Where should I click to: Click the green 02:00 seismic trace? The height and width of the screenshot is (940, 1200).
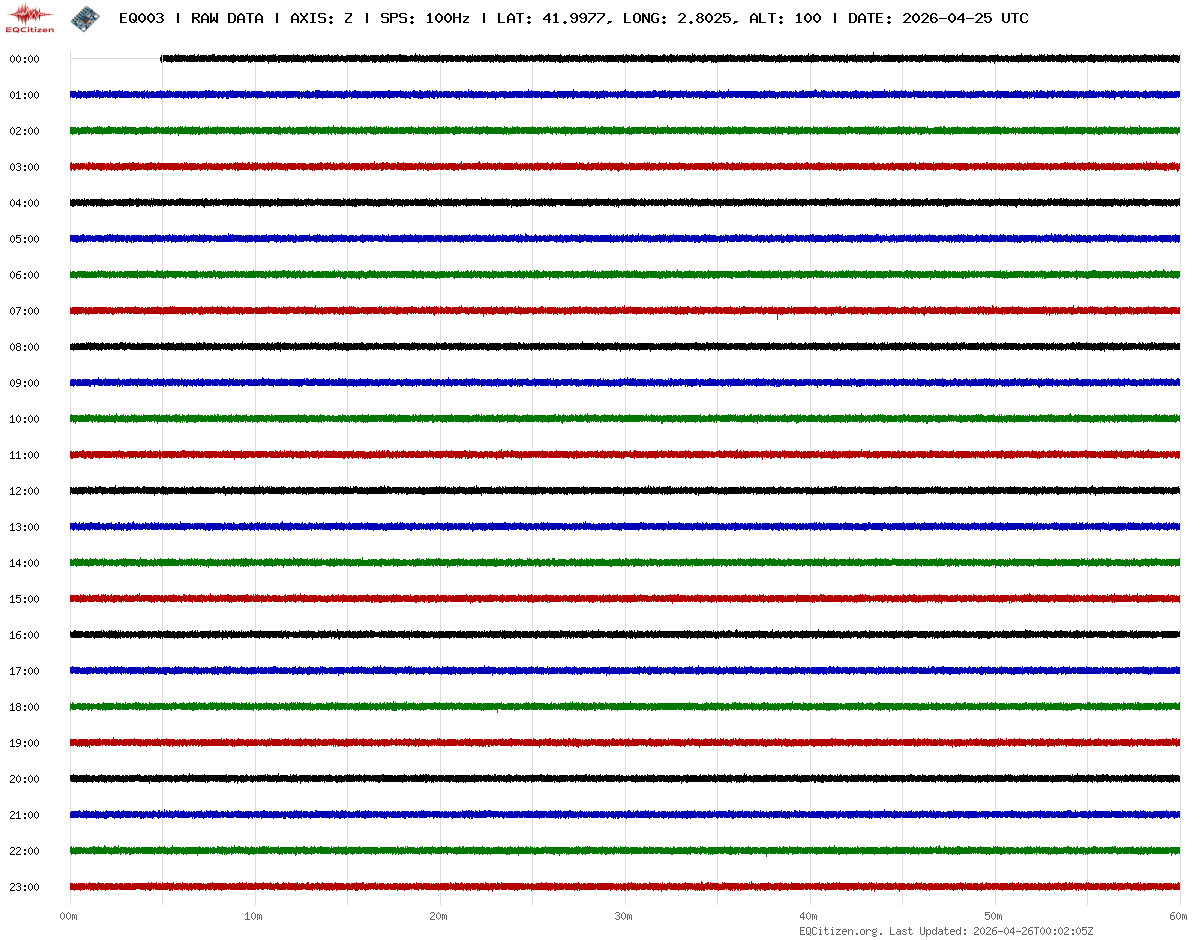pos(600,131)
